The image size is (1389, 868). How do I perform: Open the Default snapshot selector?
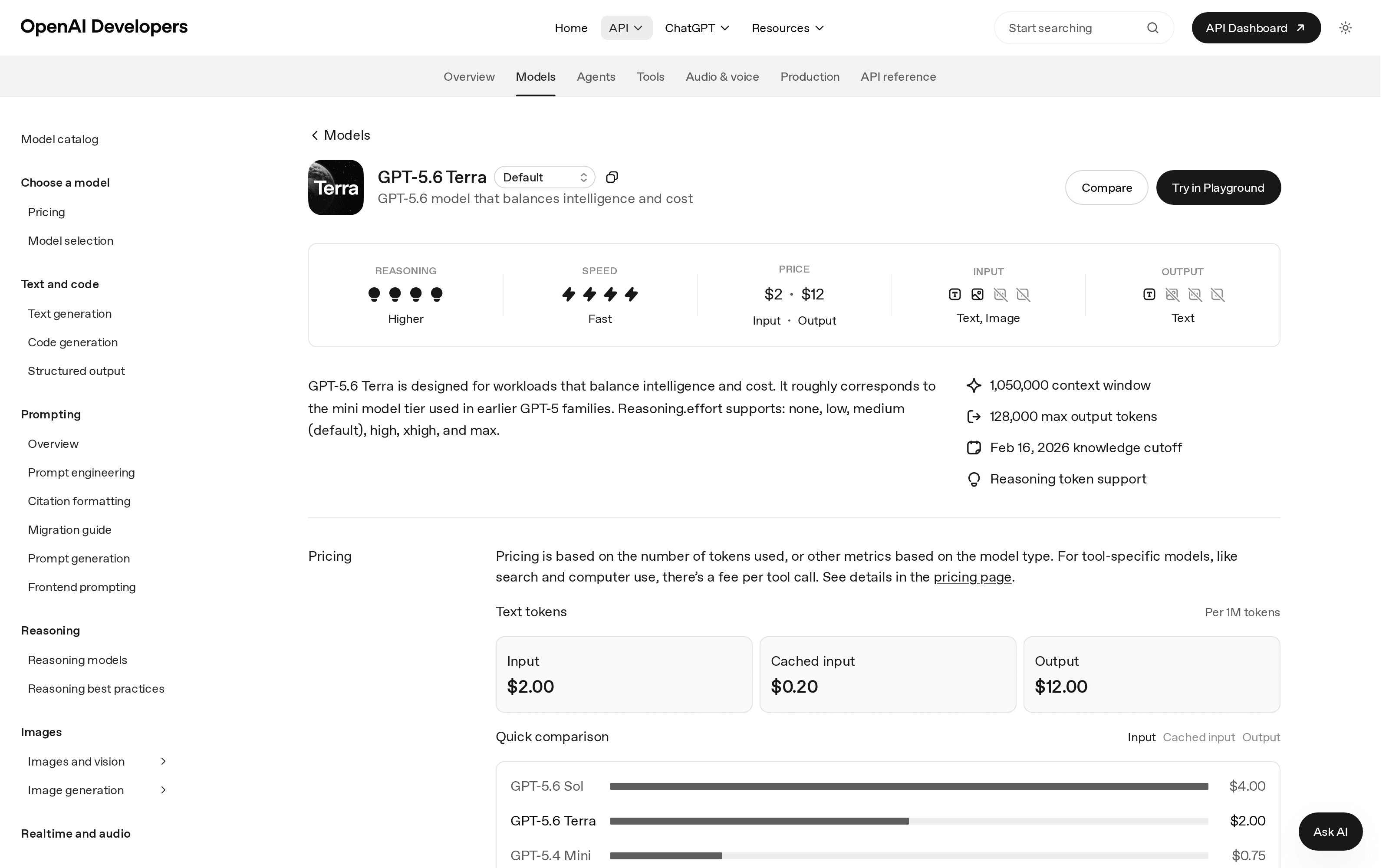point(544,177)
